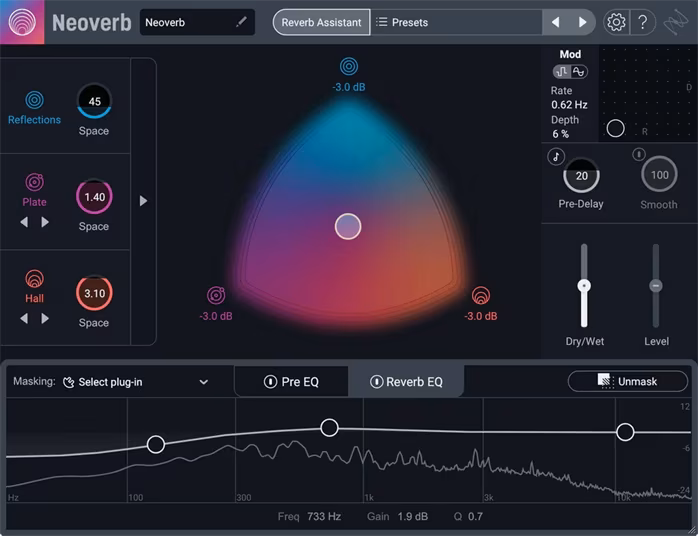Click the mid EQ node at 733 Hz

pos(329,427)
